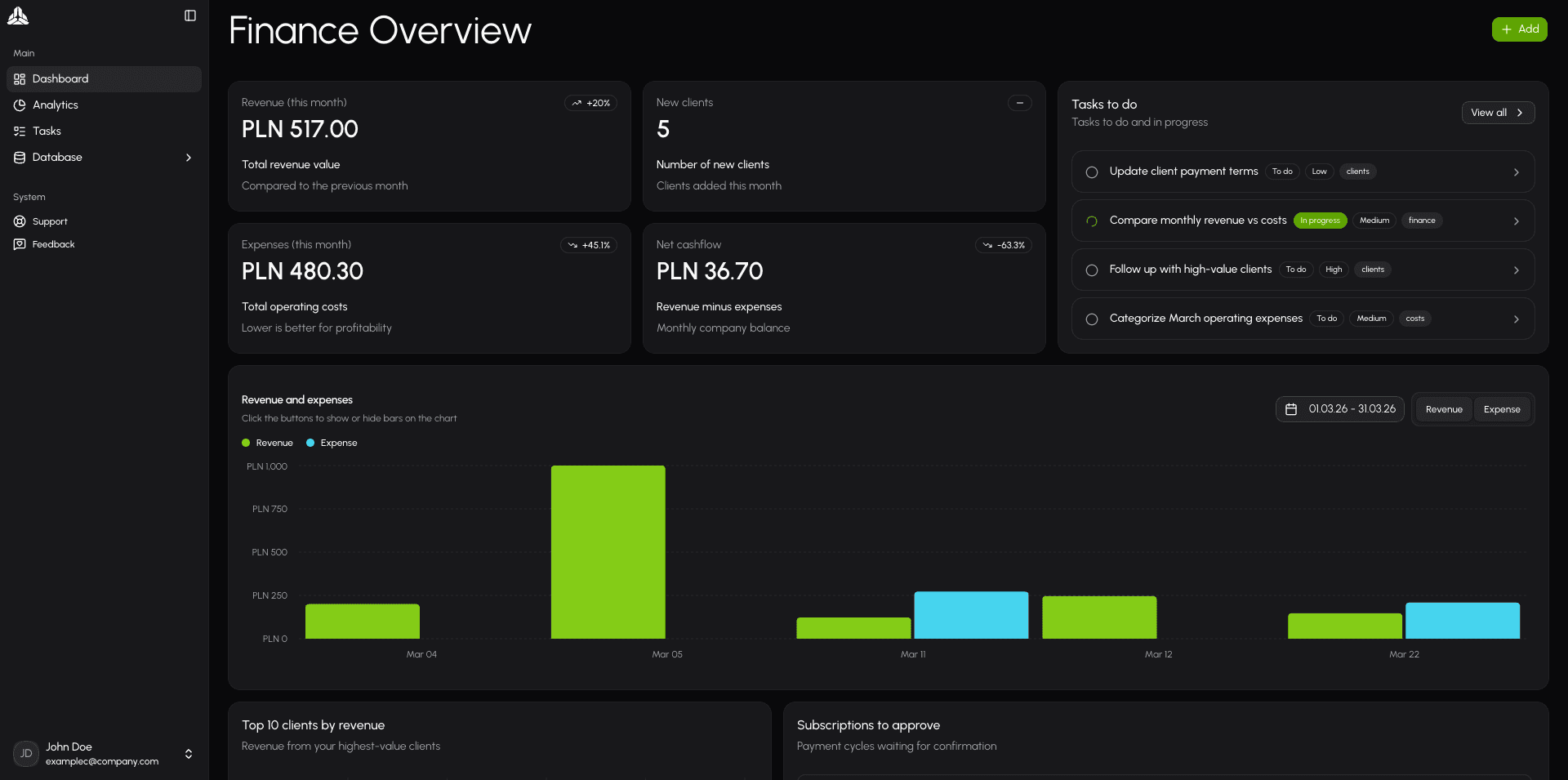Click the Support icon

click(20, 221)
